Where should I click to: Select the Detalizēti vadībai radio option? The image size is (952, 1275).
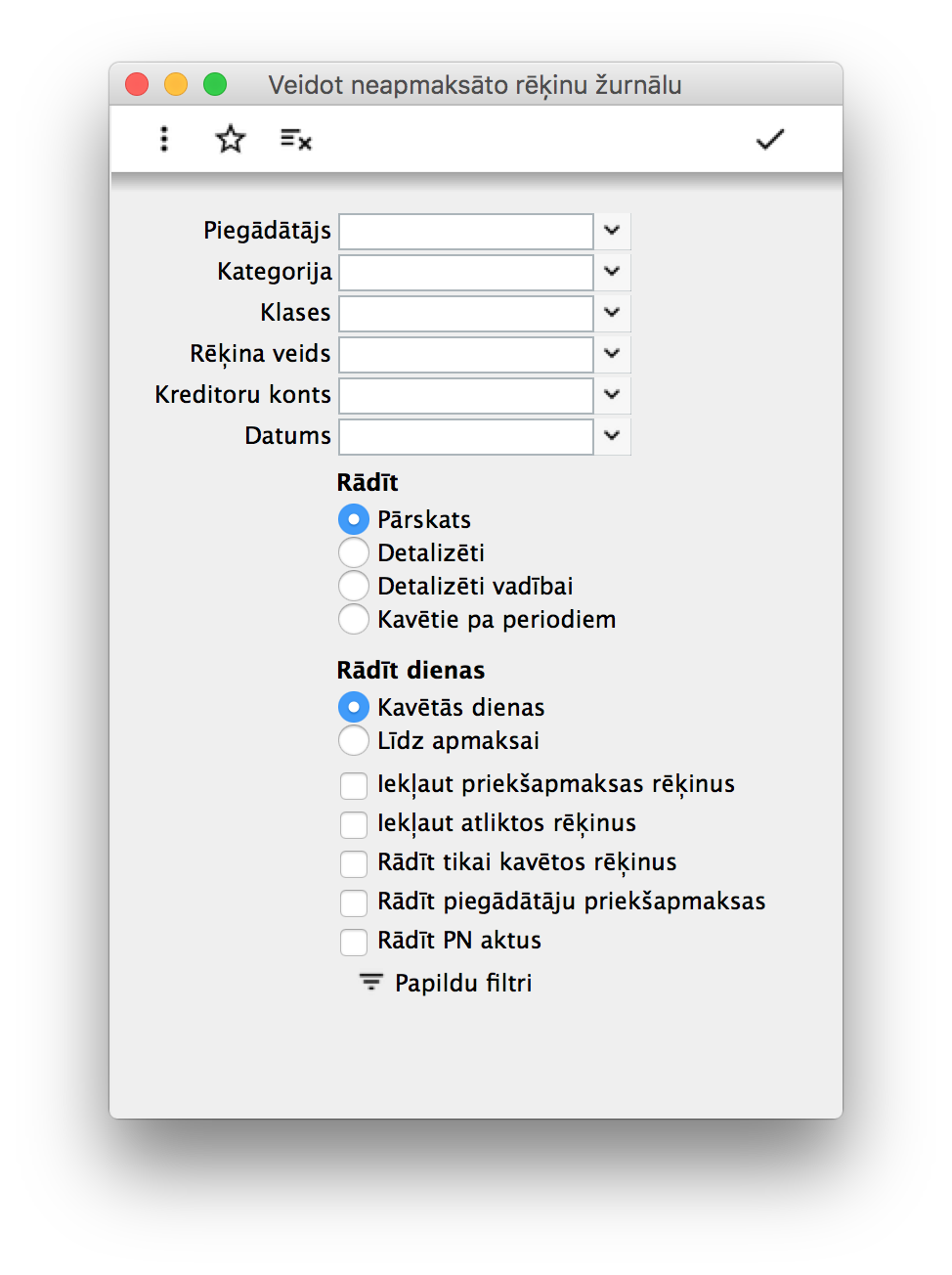point(354,586)
